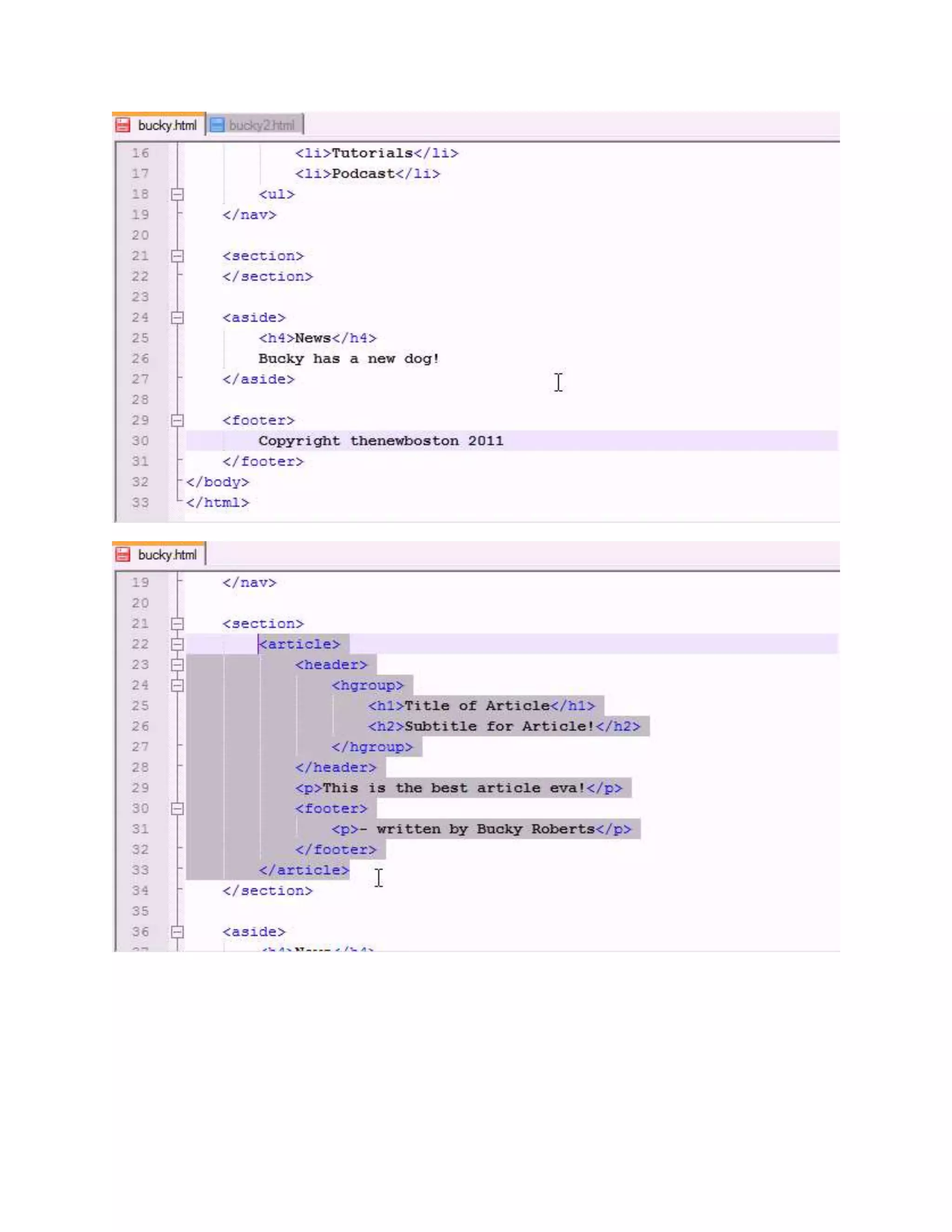Click line number 34 in the gutter
Screen dimensions: 952x1232
point(140,891)
